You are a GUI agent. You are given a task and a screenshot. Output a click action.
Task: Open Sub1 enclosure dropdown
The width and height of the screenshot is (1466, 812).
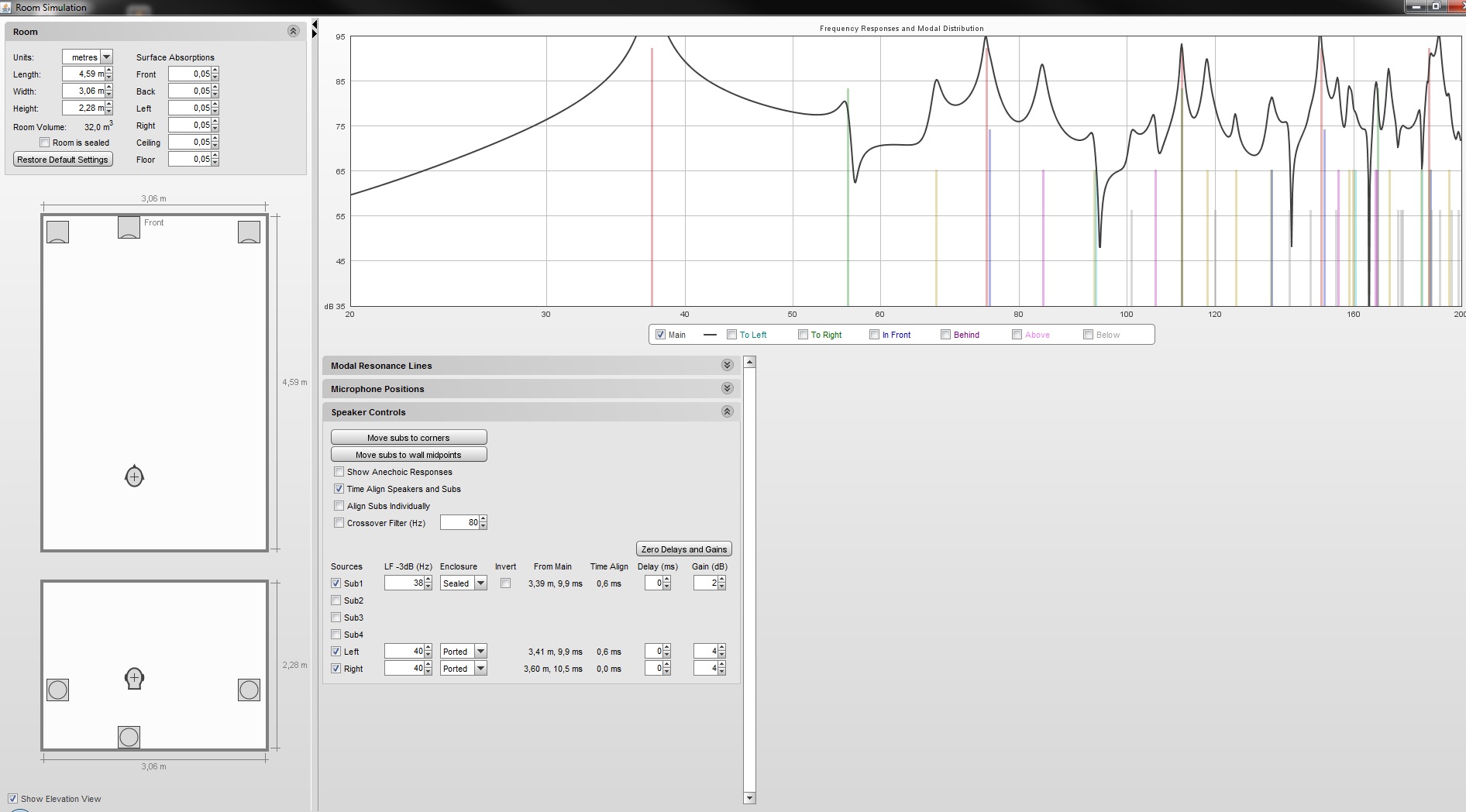point(480,583)
